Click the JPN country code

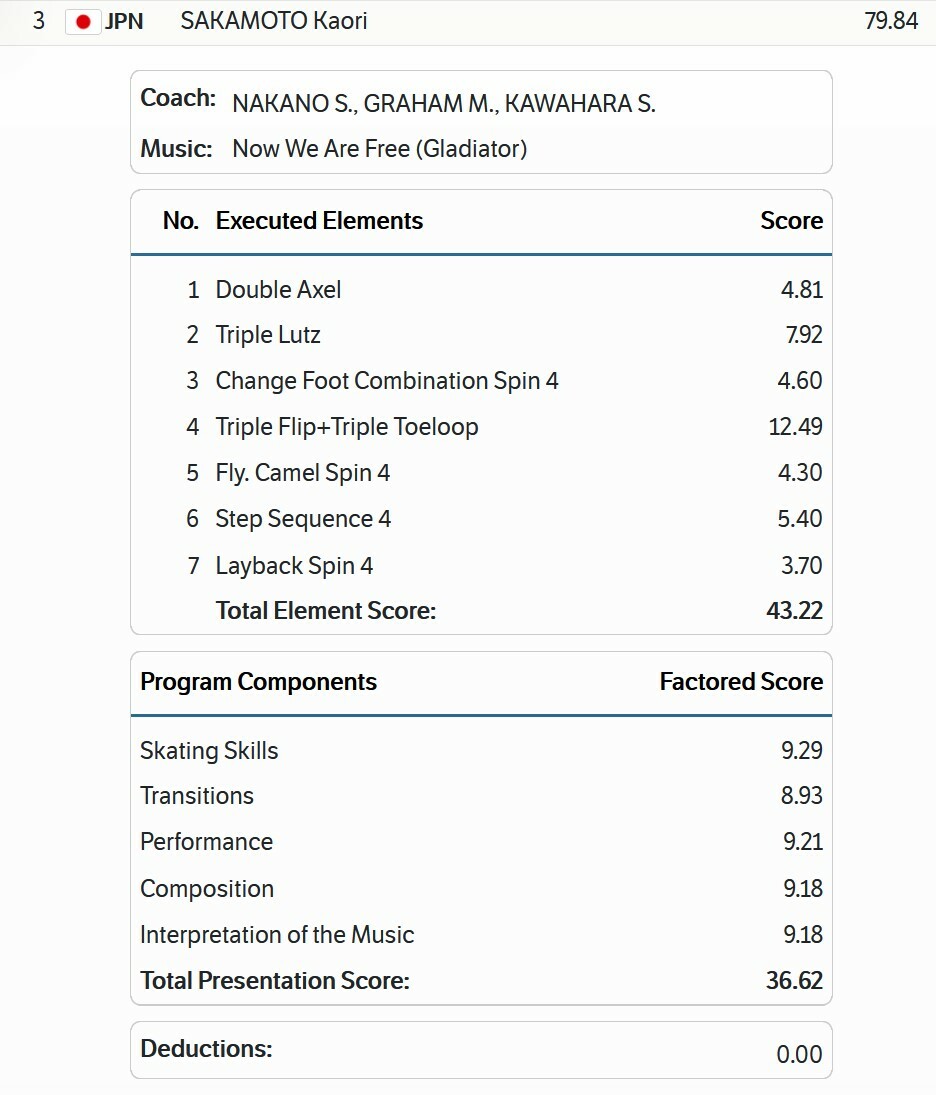pos(124,21)
